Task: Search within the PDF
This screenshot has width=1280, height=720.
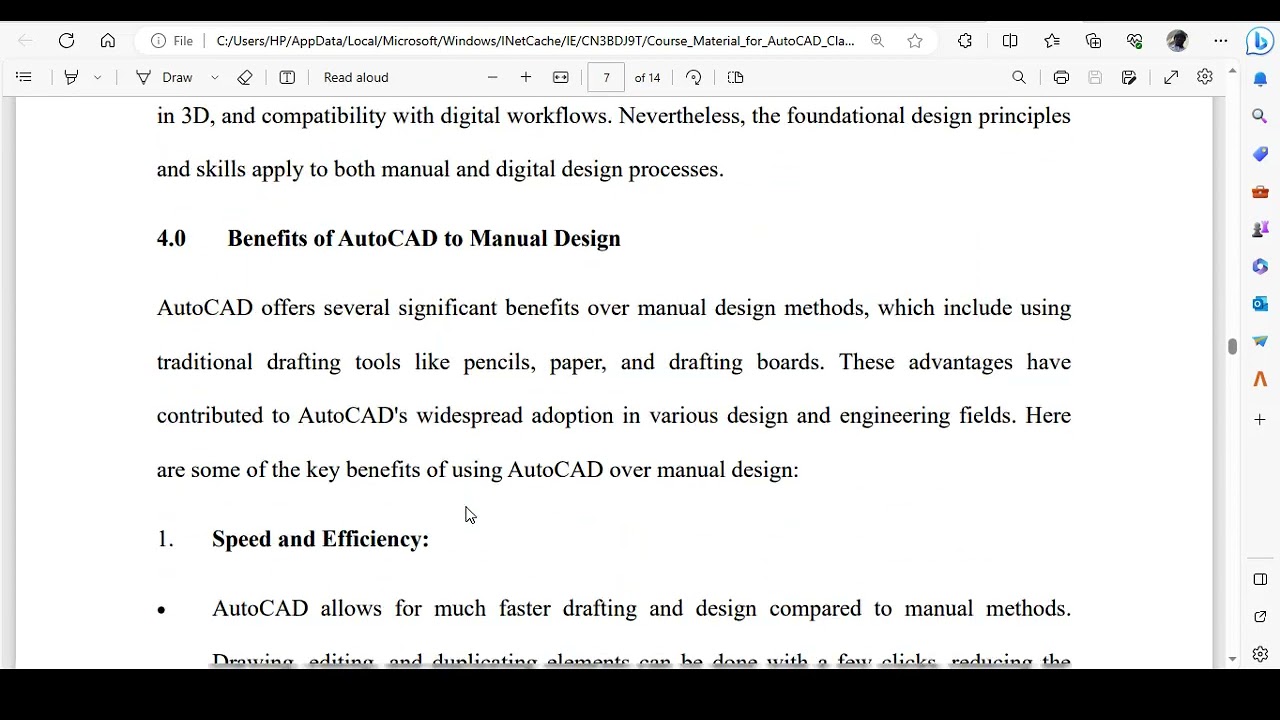Action: (x=1019, y=77)
